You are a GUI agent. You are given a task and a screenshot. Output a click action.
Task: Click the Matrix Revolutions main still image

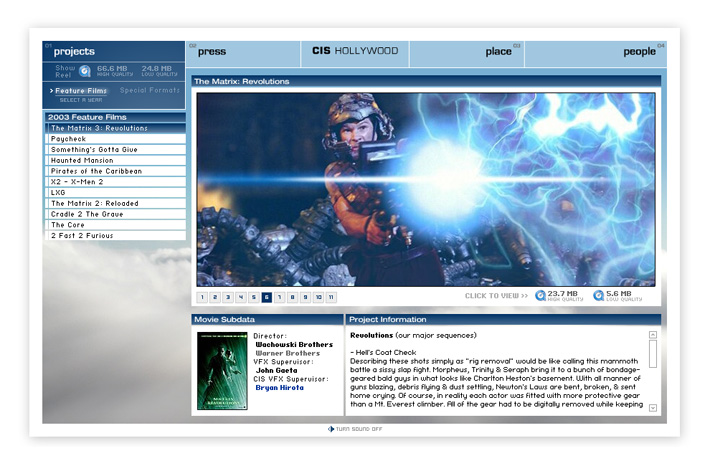[x=426, y=189]
